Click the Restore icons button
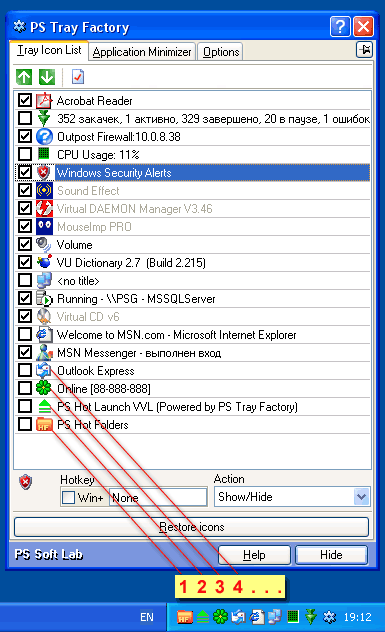Viewport: 385px width, 632px height. point(191,527)
